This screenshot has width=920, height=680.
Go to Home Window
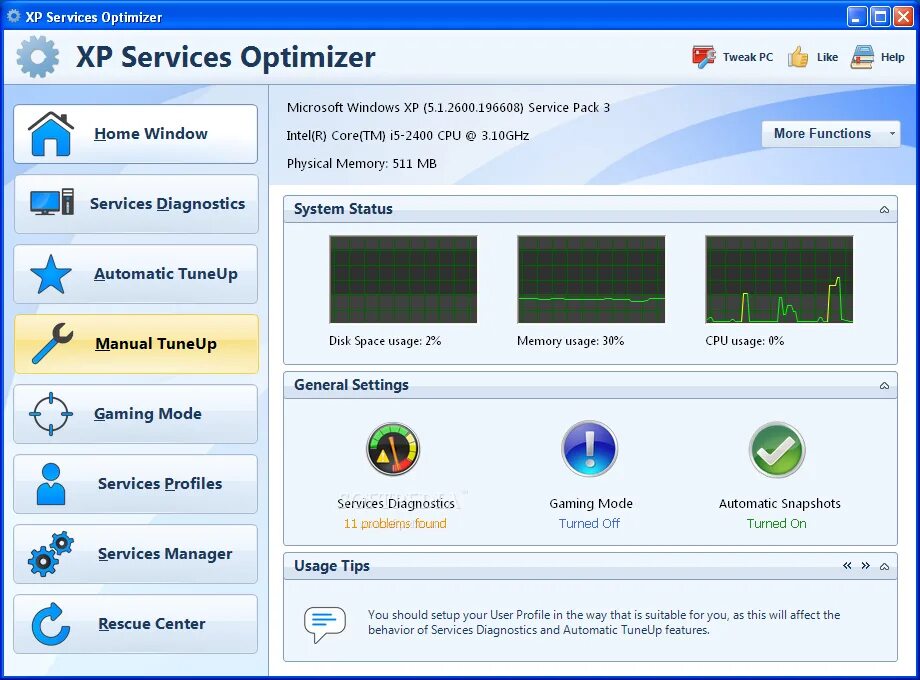136,134
